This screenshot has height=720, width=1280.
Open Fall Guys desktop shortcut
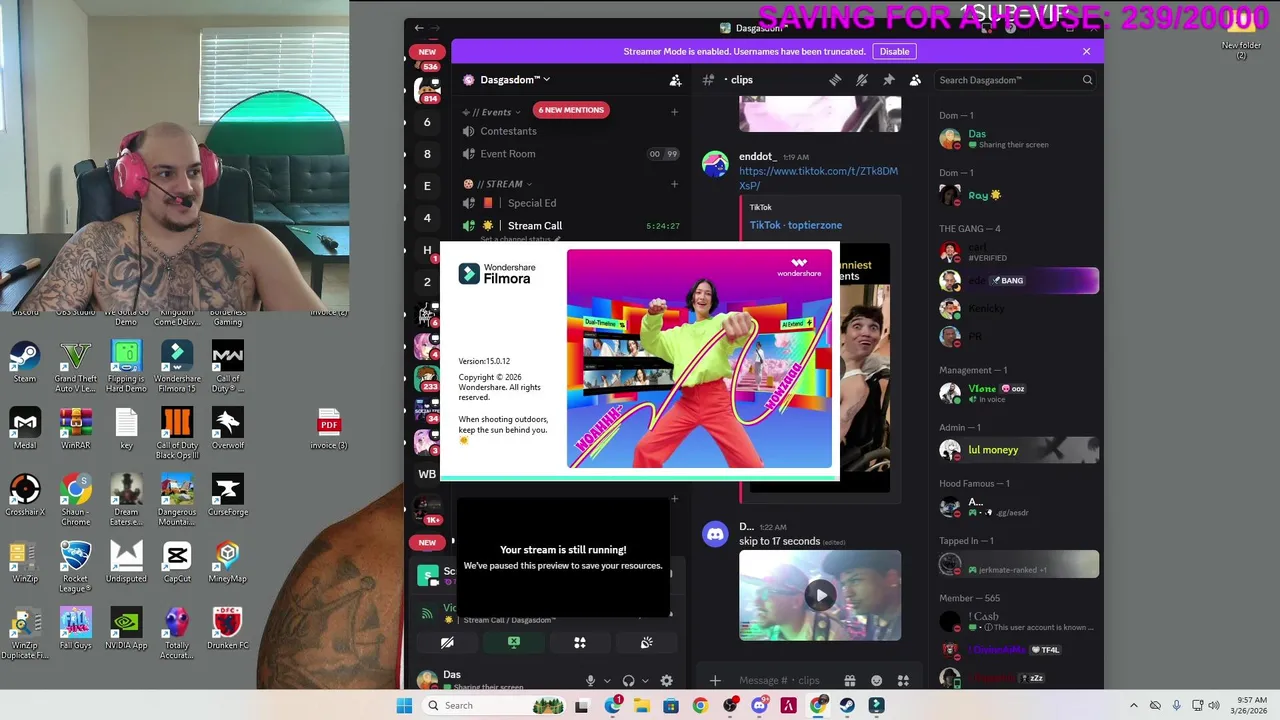coord(76,628)
